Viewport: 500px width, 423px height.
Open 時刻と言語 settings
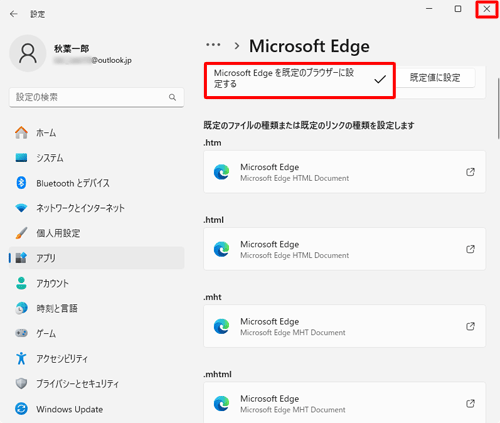pos(97,308)
